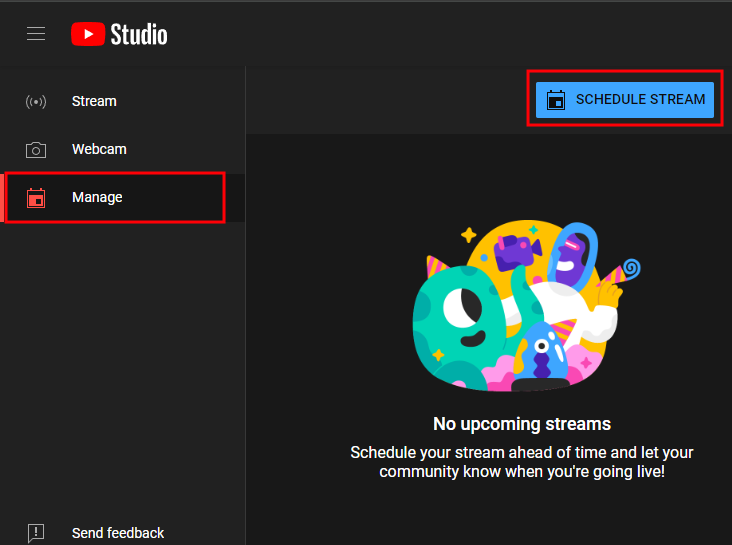Image resolution: width=732 pixels, height=545 pixels.
Task: Click the Studio wordmark in the header
Action: (139, 34)
